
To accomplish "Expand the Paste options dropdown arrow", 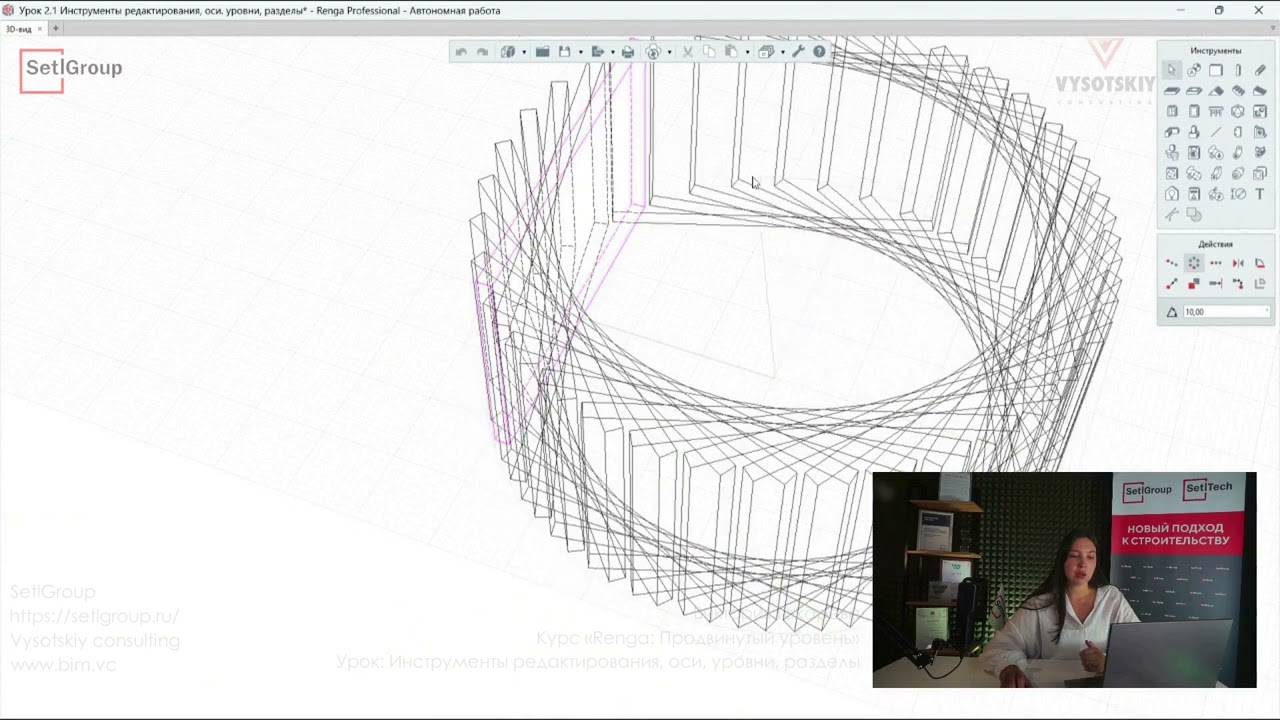I will (746, 53).
